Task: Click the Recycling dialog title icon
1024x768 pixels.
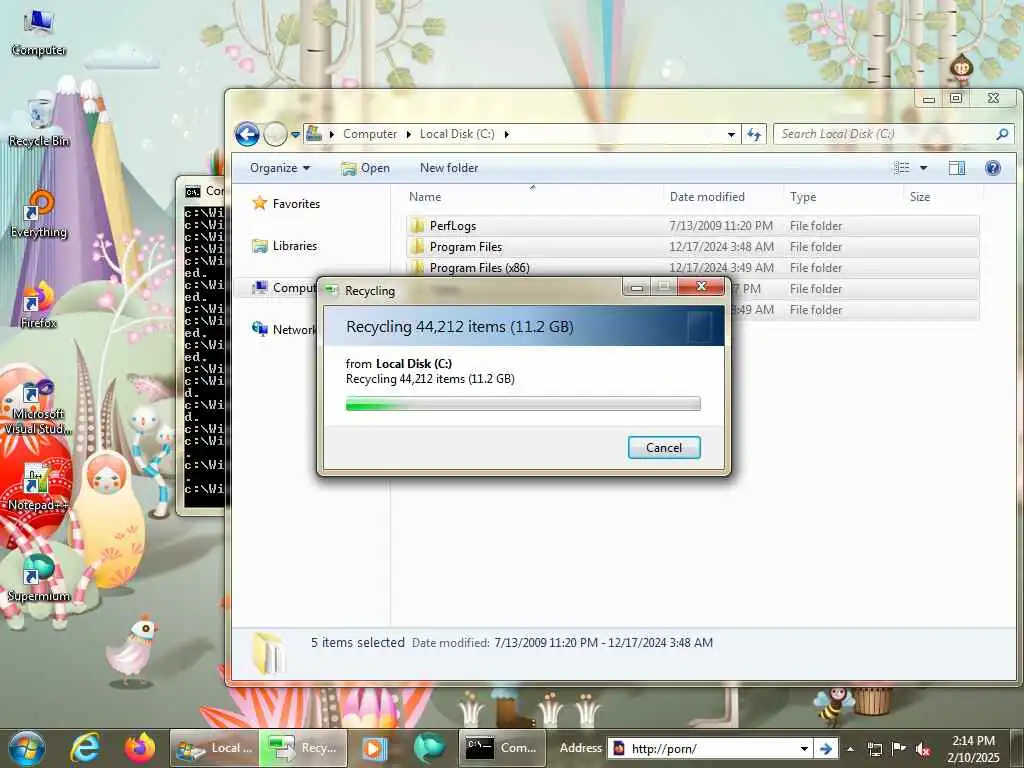Action: tap(332, 291)
